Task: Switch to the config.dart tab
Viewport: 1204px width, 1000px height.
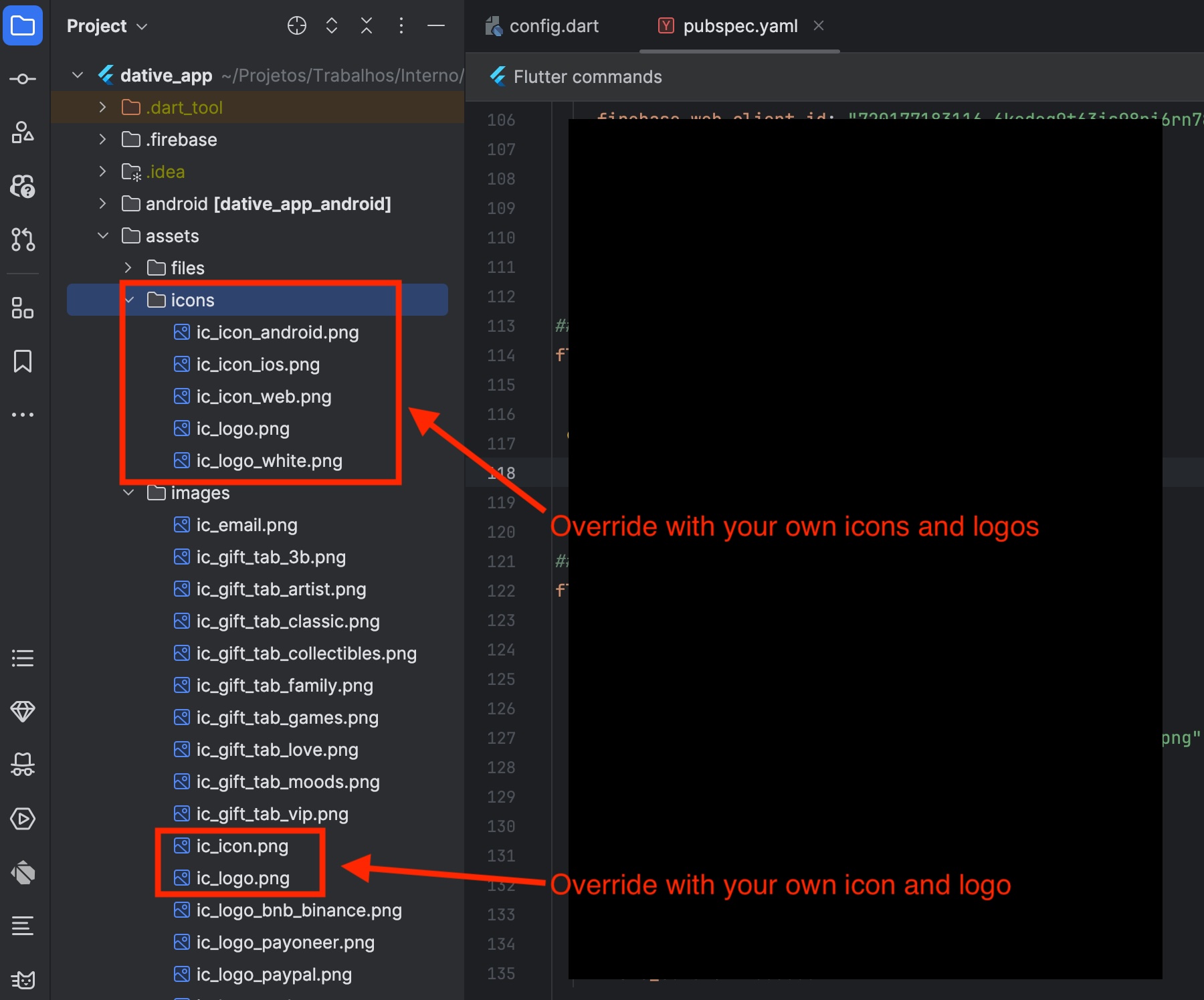Action: 553,26
